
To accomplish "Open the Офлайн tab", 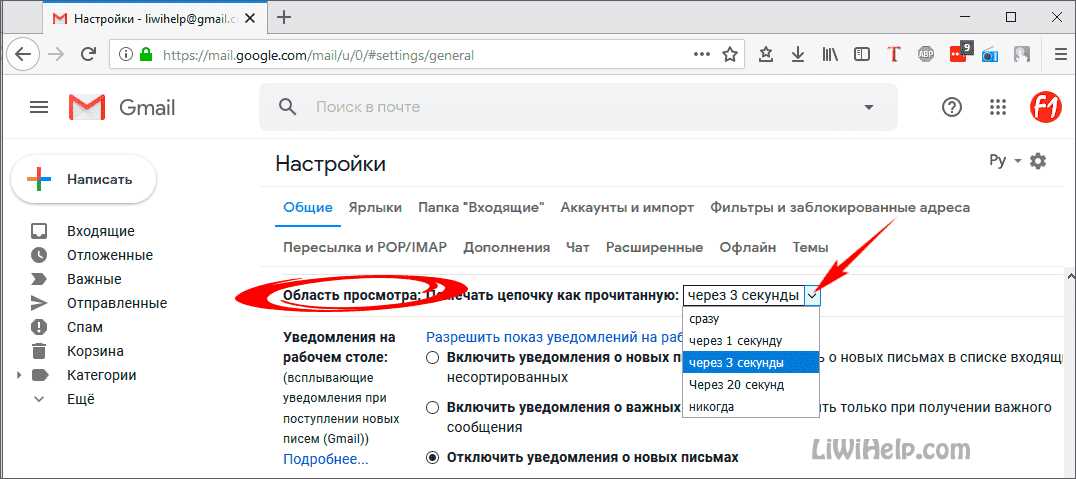I will pos(748,247).
